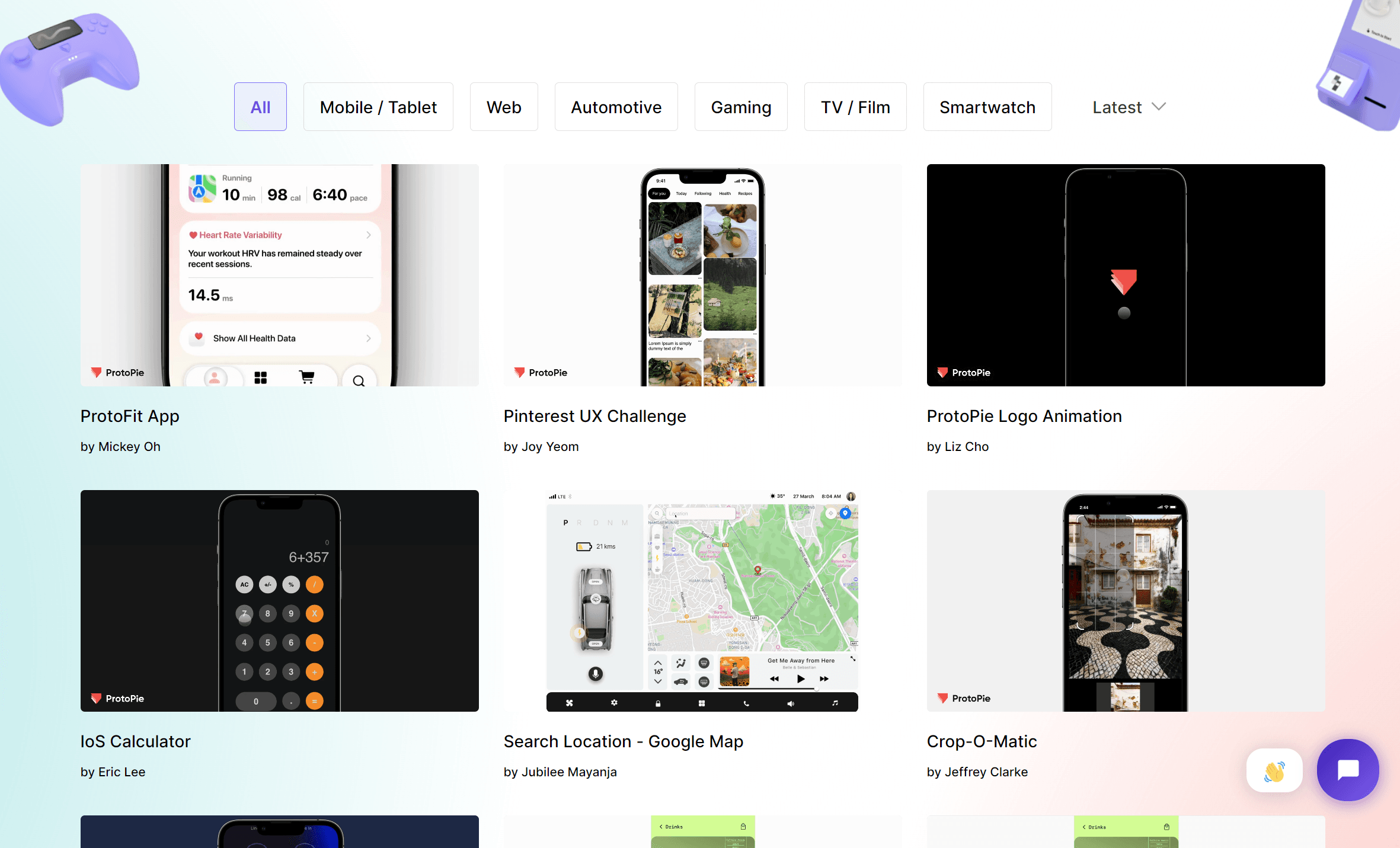This screenshot has width=1400, height=848.
Task: Click the shopping cart icon in ProtoFit preview
Action: pos(306,377)
